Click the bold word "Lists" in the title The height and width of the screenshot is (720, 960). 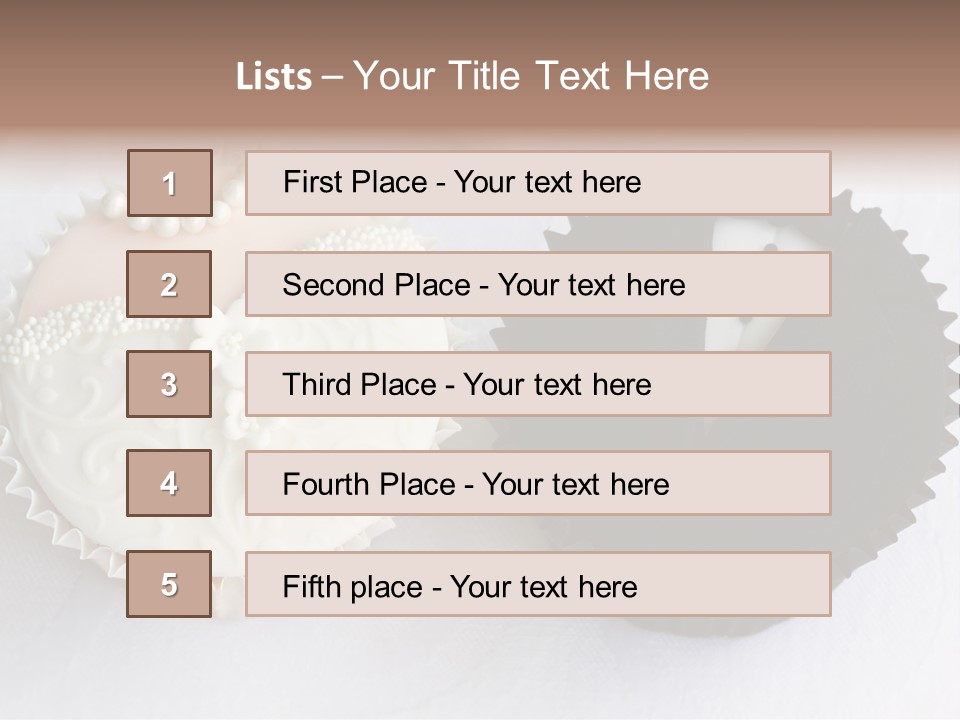point(273,76)
